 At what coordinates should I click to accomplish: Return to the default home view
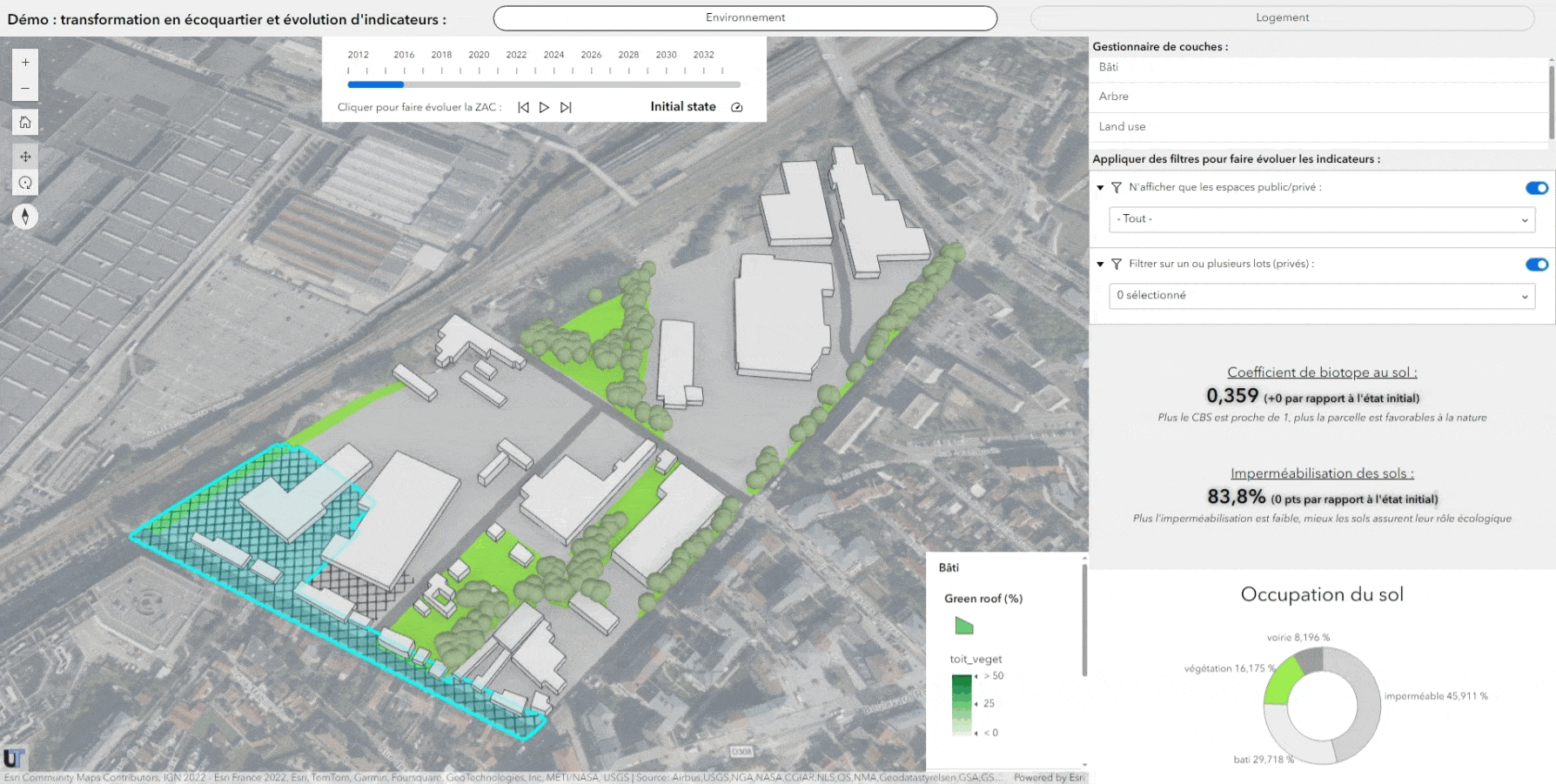(25, 123)
